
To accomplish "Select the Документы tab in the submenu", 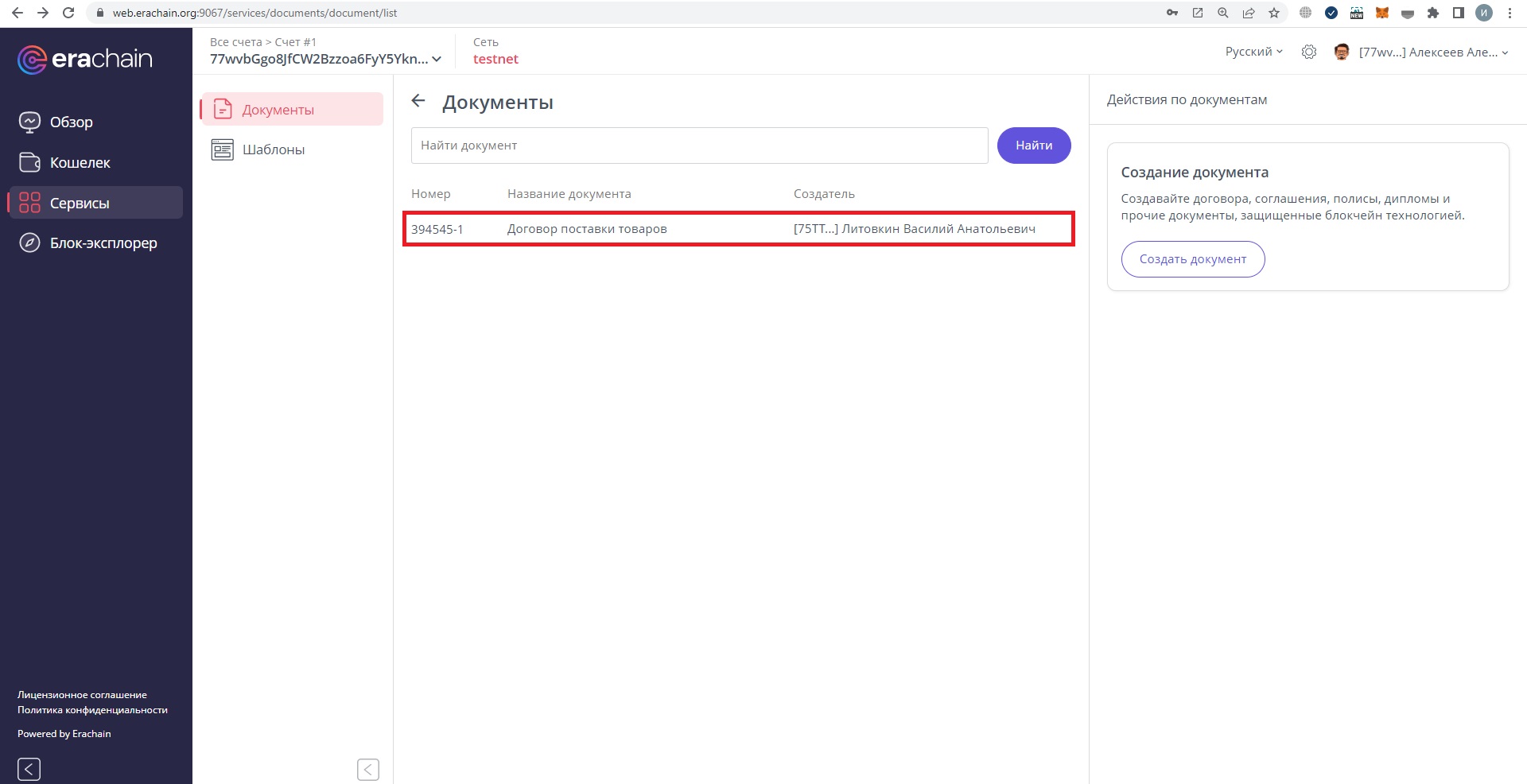I will pos(278,110).
